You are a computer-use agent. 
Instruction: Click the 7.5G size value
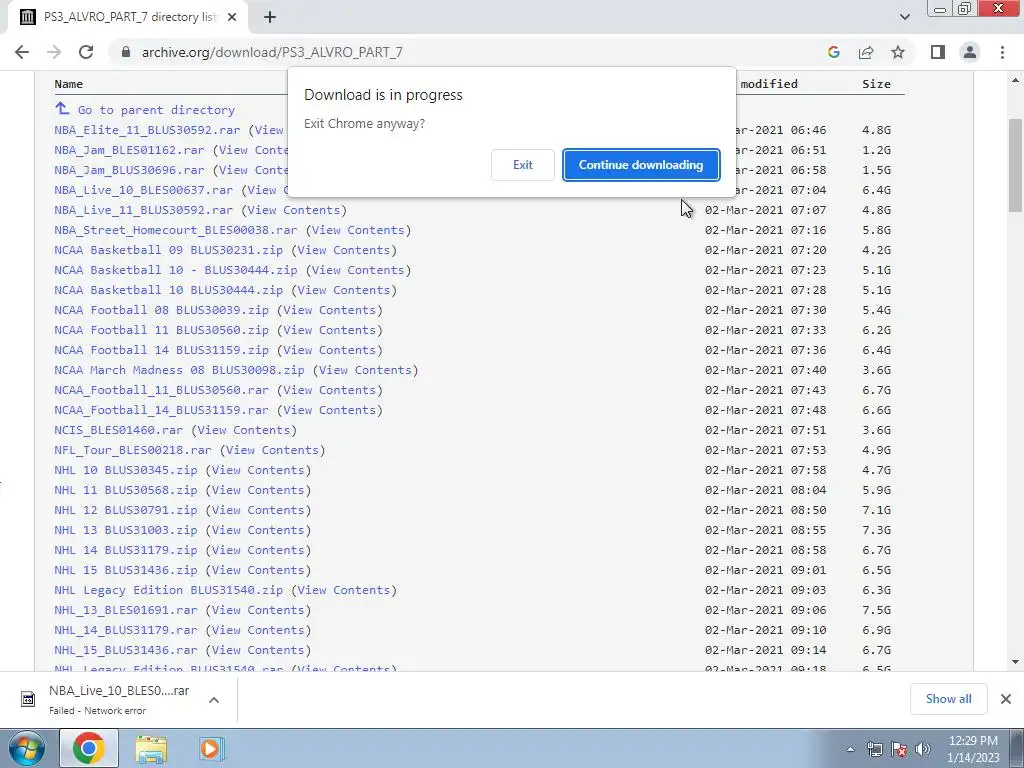pos(876,610)
